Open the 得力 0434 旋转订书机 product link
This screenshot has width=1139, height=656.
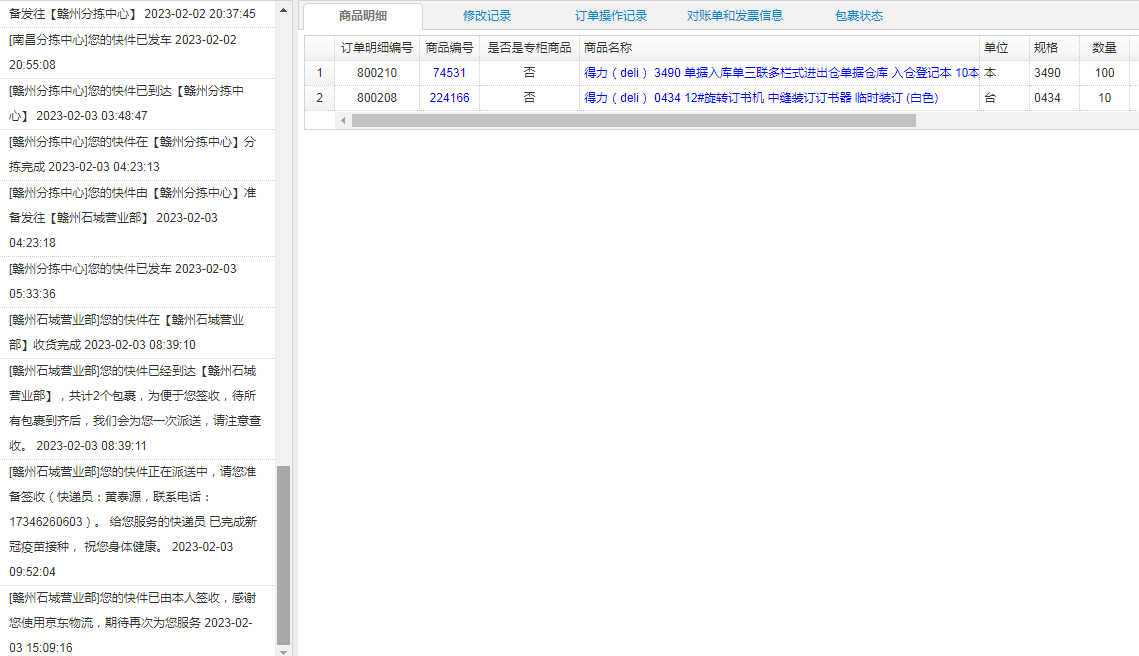[761, 97]
